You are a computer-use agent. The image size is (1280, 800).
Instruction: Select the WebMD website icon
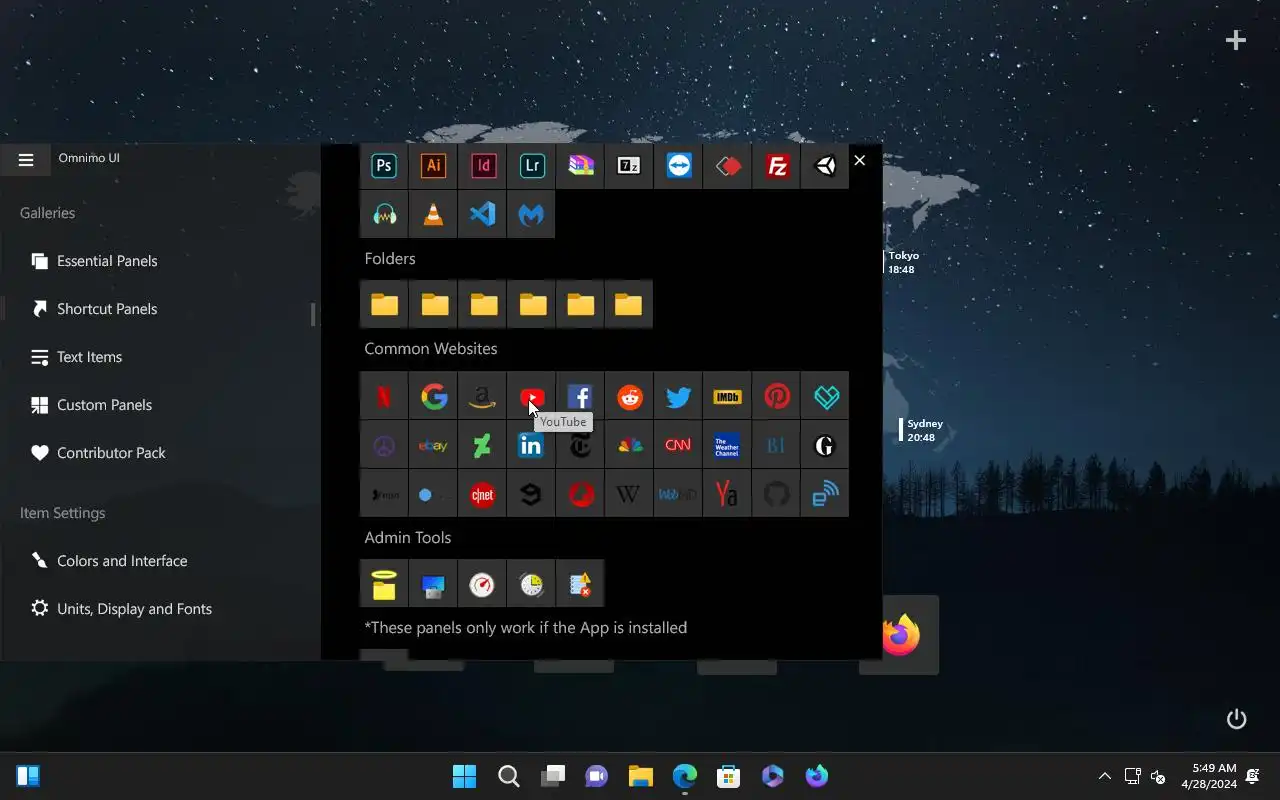(x=679, y=494)
